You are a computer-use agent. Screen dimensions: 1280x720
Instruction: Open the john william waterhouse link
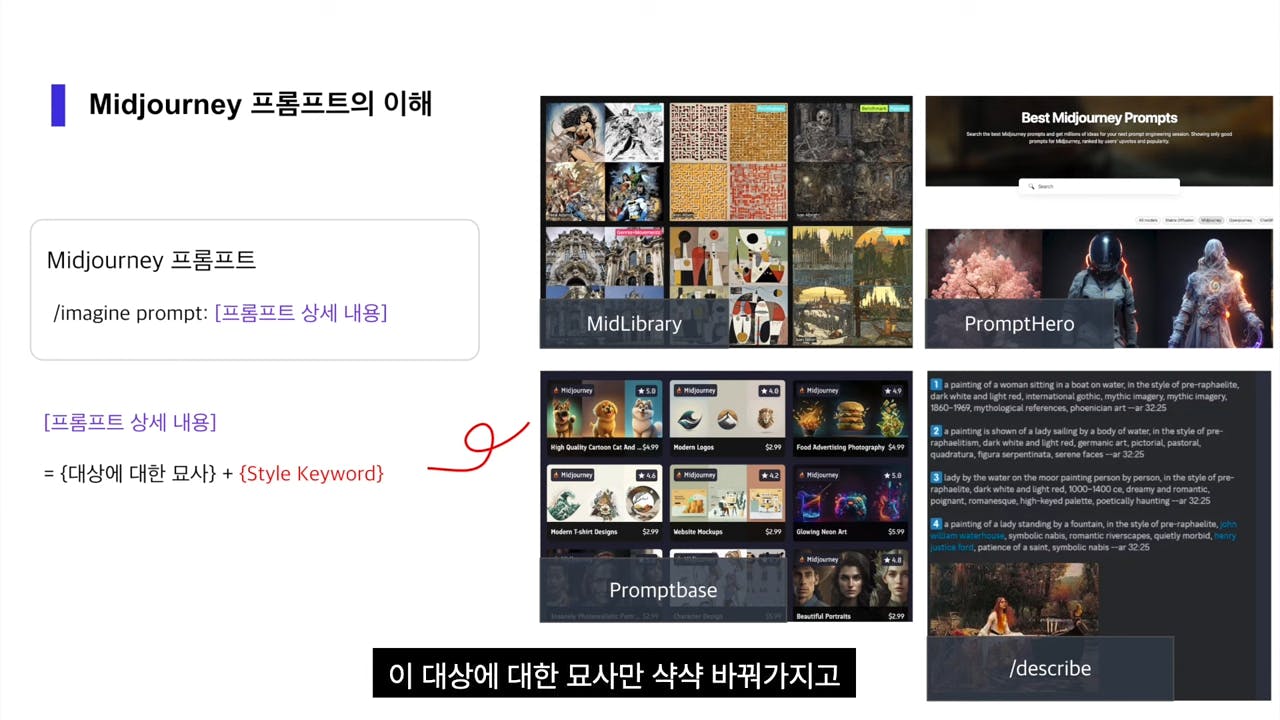coord(968,536)
